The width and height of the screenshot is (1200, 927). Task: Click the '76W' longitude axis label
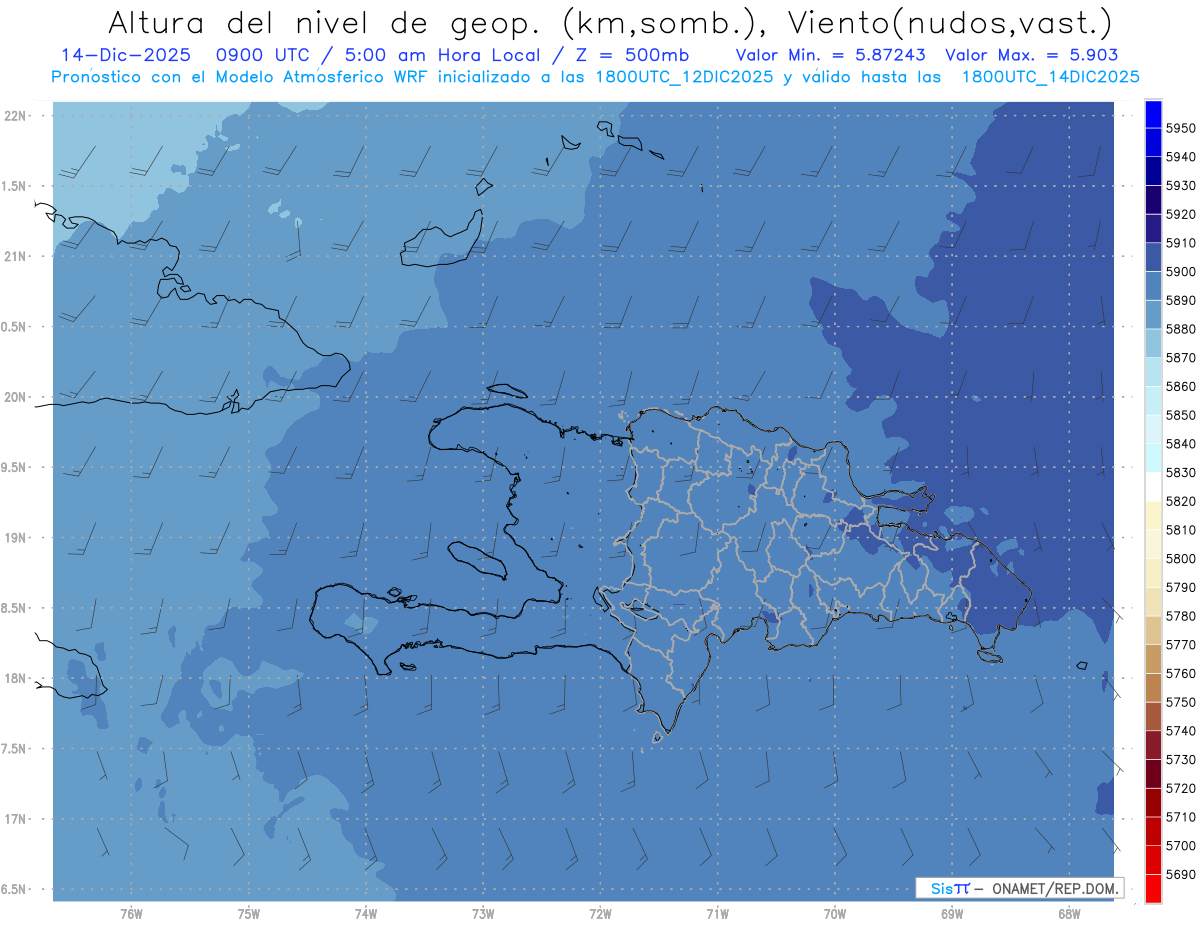131,914
